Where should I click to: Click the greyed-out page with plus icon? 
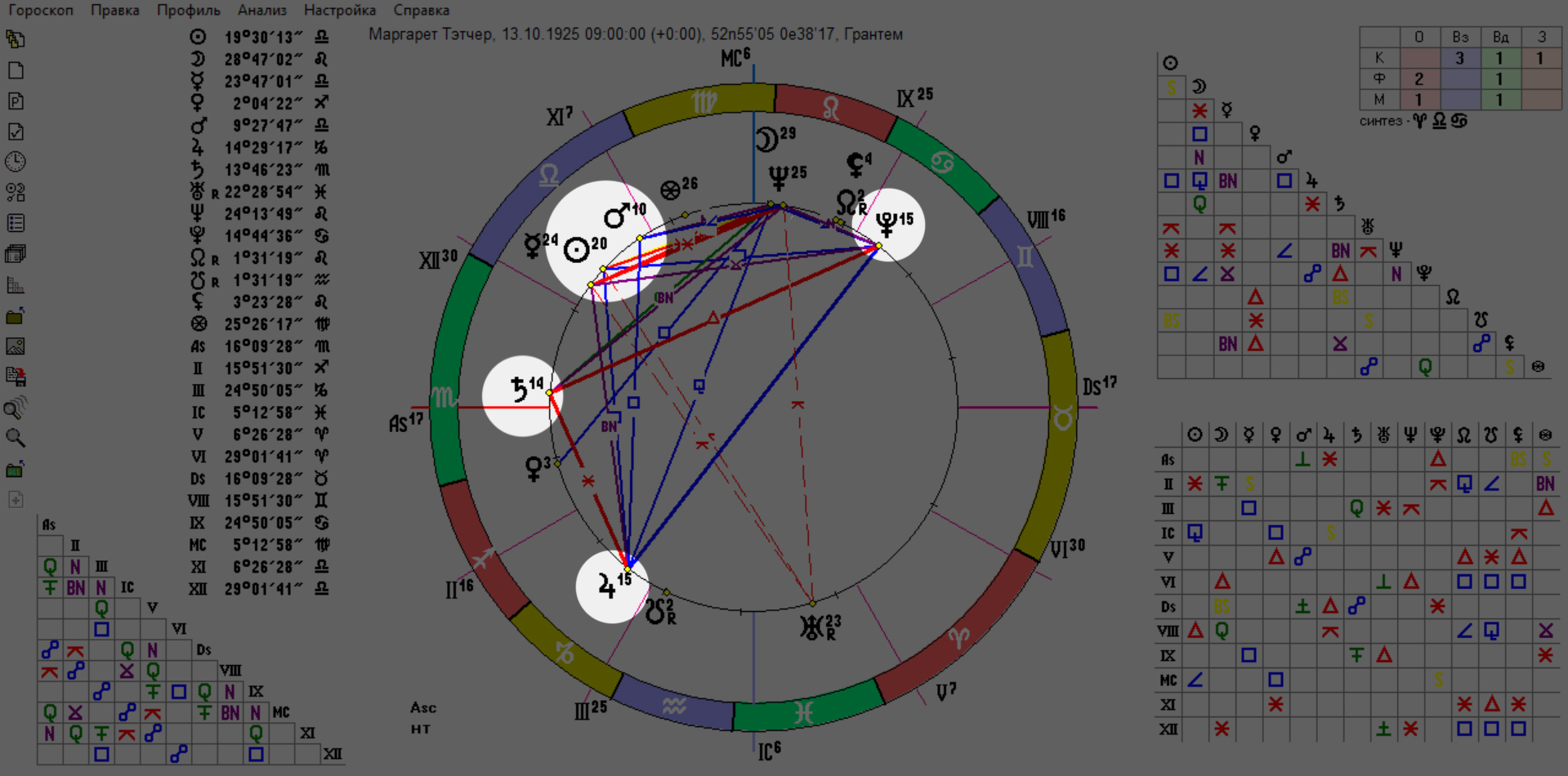click(x=16, y=499)
